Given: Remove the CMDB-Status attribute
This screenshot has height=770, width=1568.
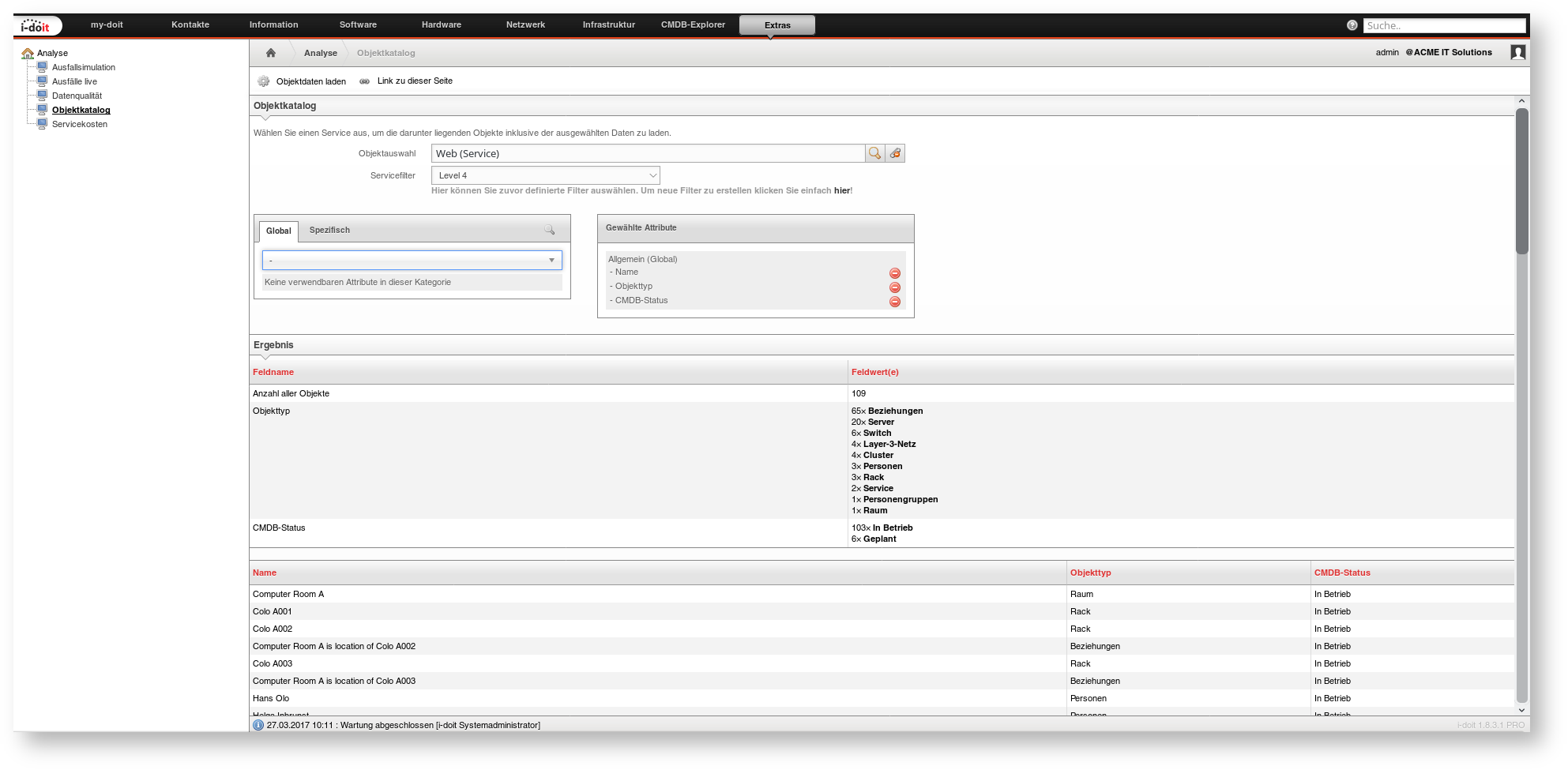Looking at the screenshot, I should [895, 302].
